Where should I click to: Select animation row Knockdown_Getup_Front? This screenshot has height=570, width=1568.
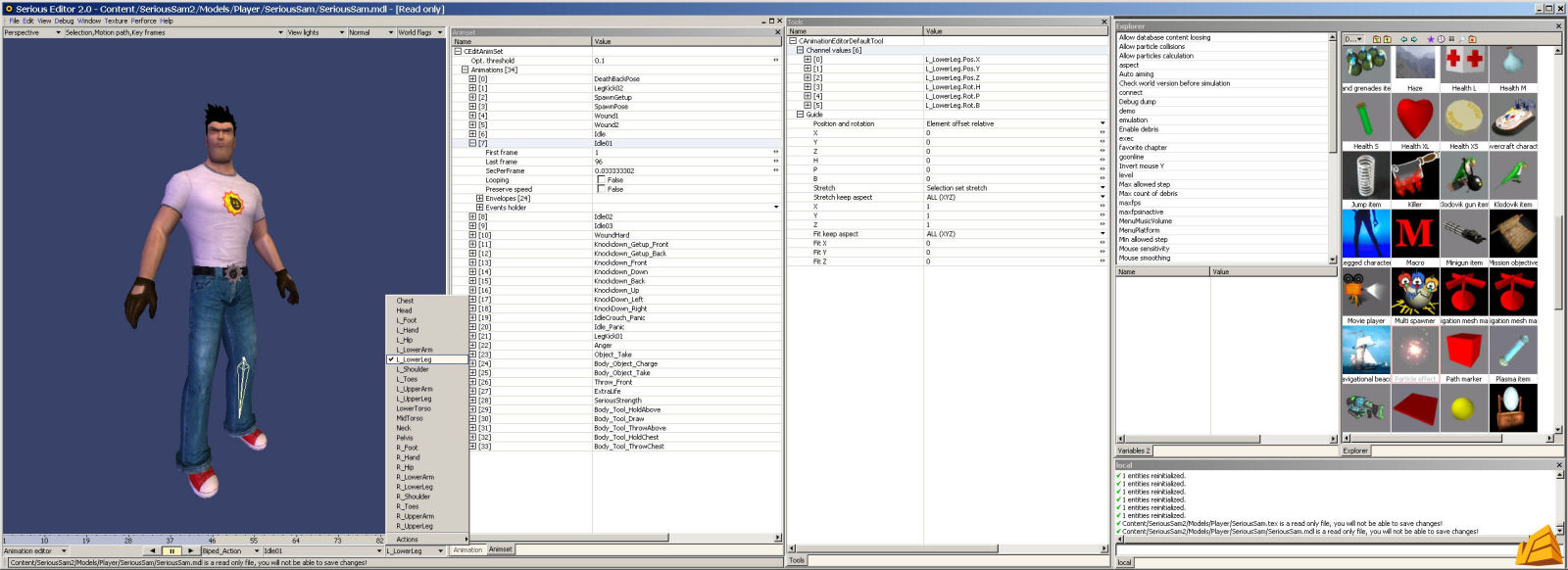[631, 244]
